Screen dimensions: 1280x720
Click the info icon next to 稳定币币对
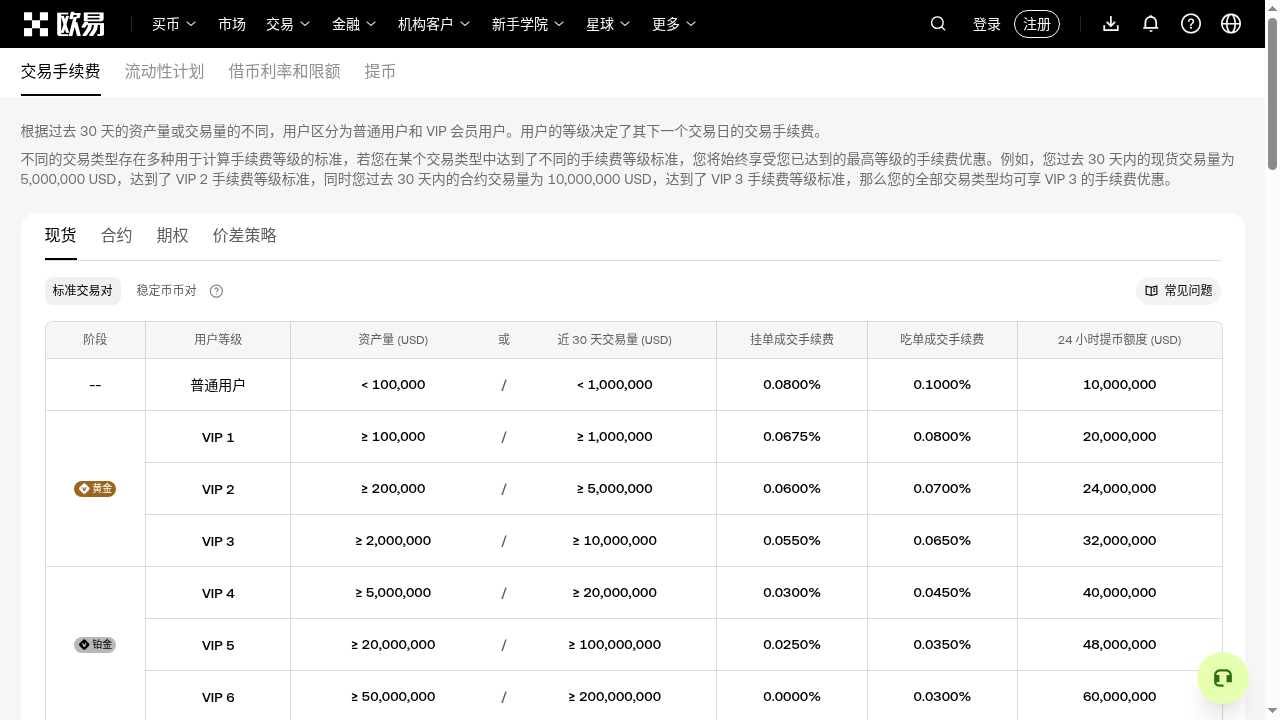click(216, 291)
